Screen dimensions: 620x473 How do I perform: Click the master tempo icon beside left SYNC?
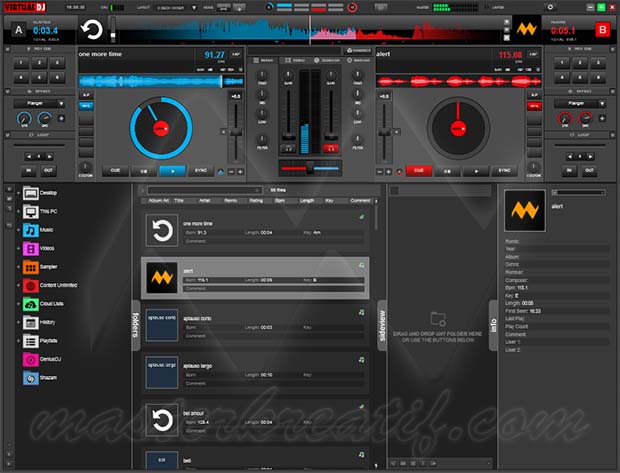pos(221,172)
